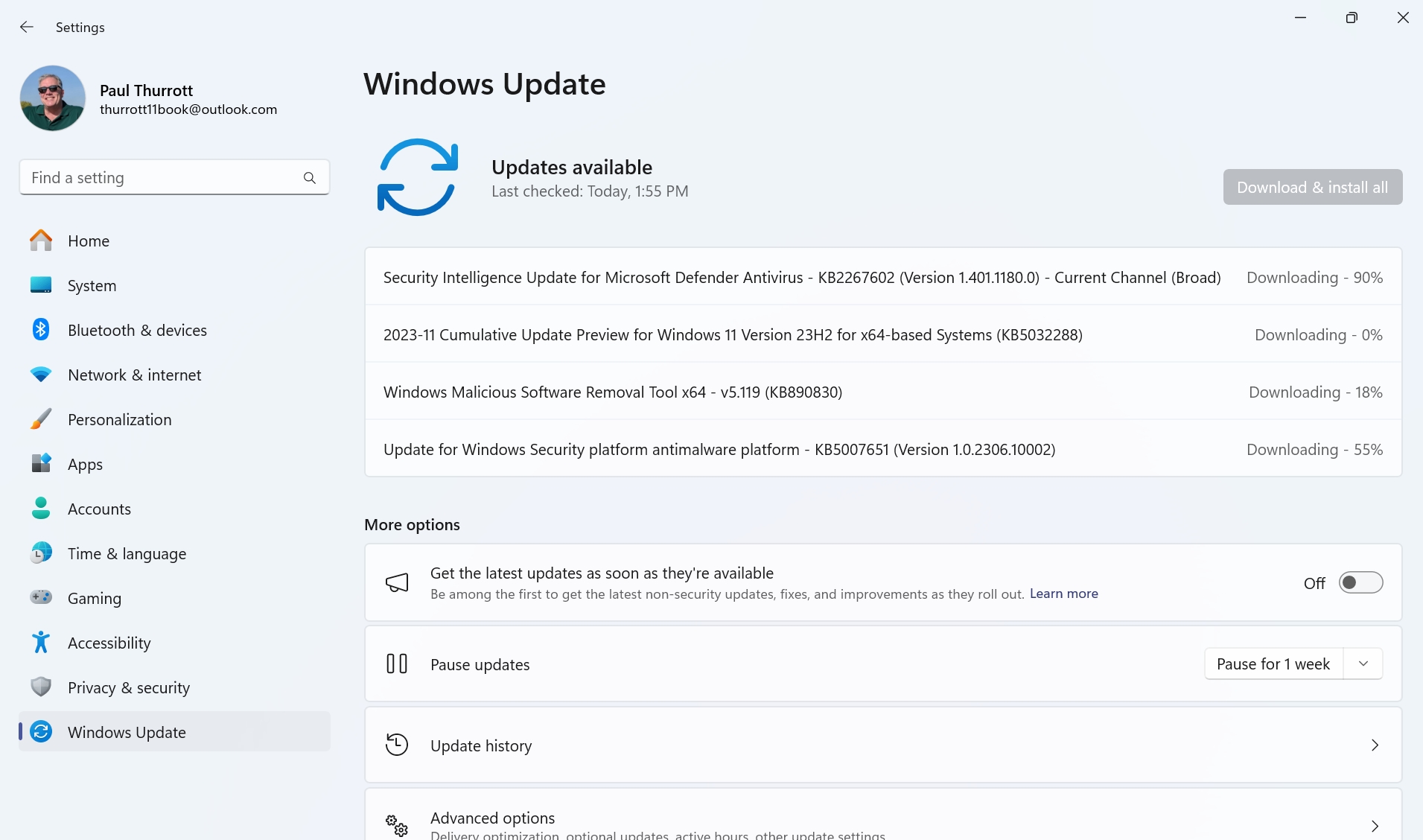Select the KB5032288 cumulative update row
Viewport: 1423px width, 840px height.
tap(883, 334)
